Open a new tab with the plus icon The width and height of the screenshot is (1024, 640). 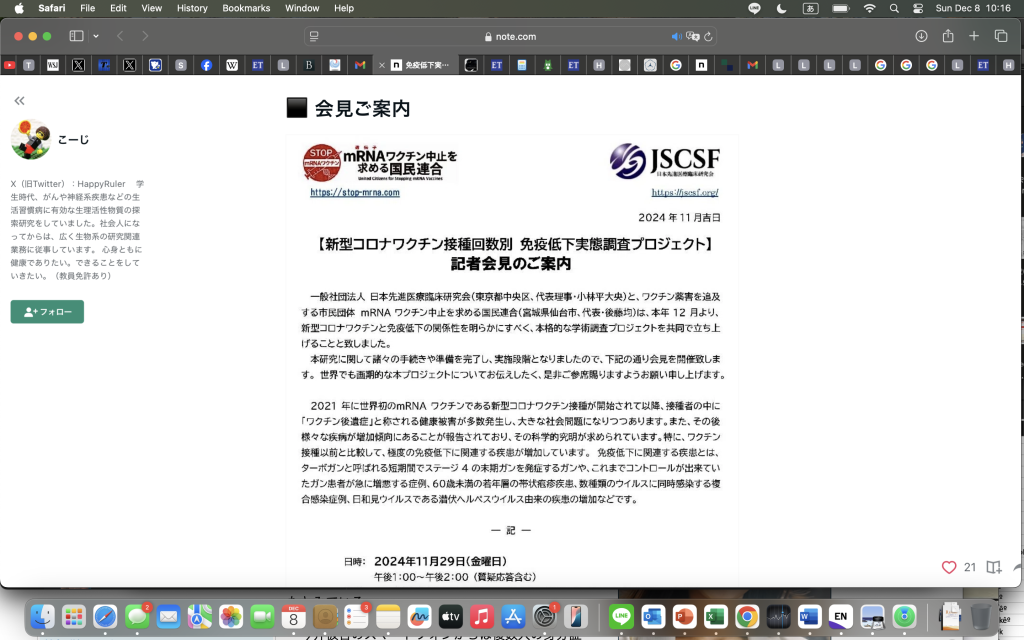[972, 34]
